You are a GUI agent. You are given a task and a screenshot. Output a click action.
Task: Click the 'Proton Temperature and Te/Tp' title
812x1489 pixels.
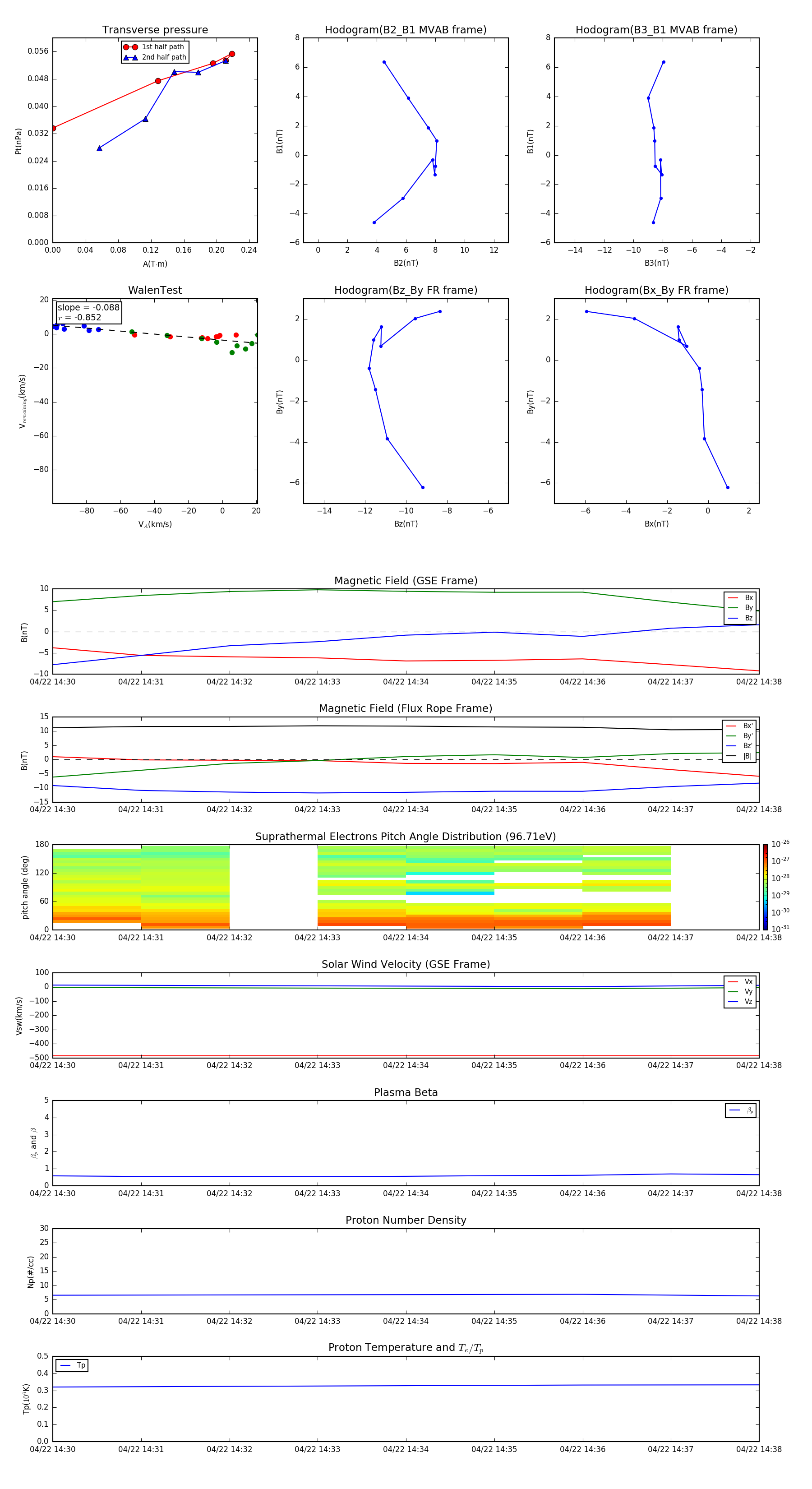(406, 1348)
